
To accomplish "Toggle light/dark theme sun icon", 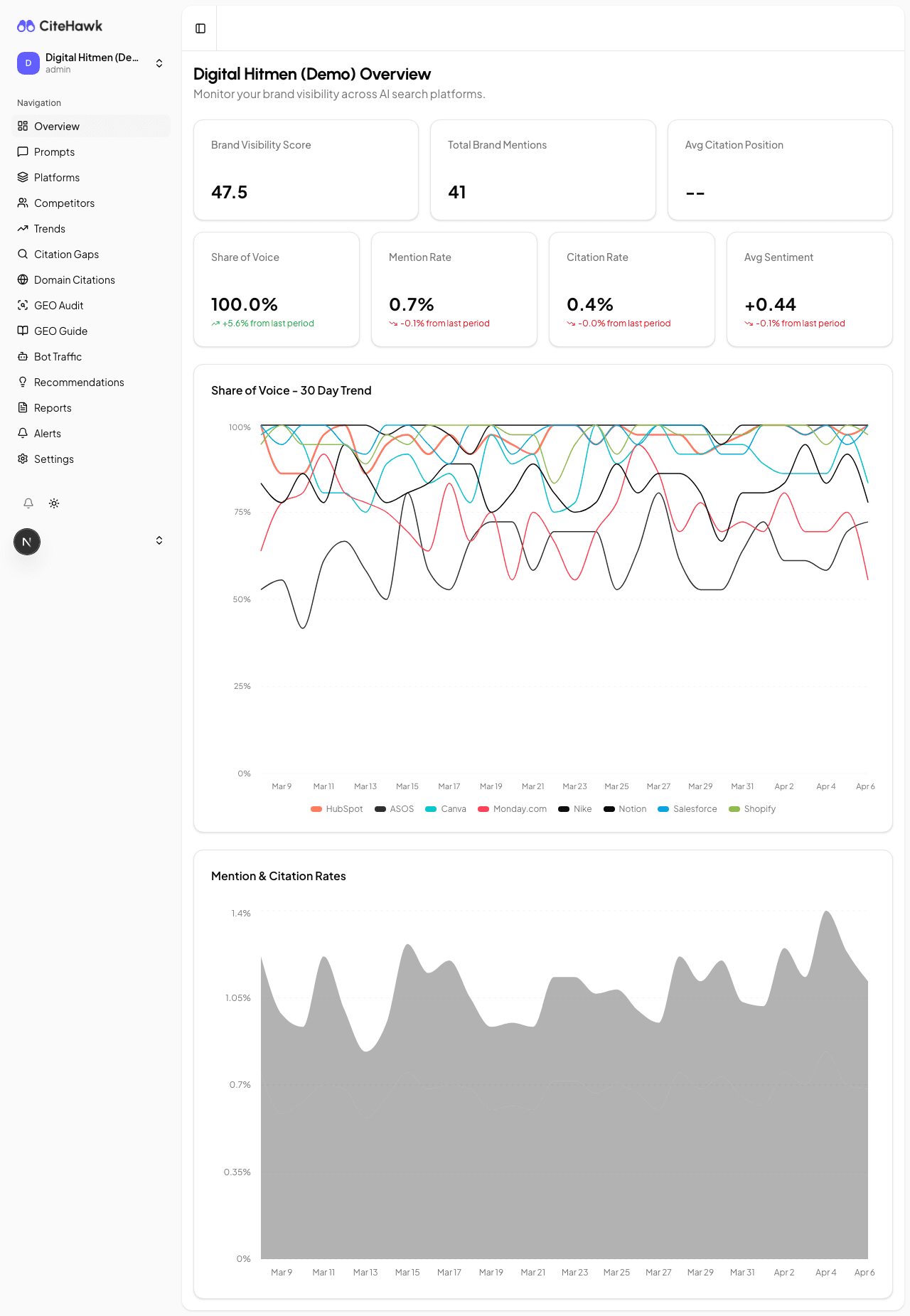I will click(x=54, y=503).
